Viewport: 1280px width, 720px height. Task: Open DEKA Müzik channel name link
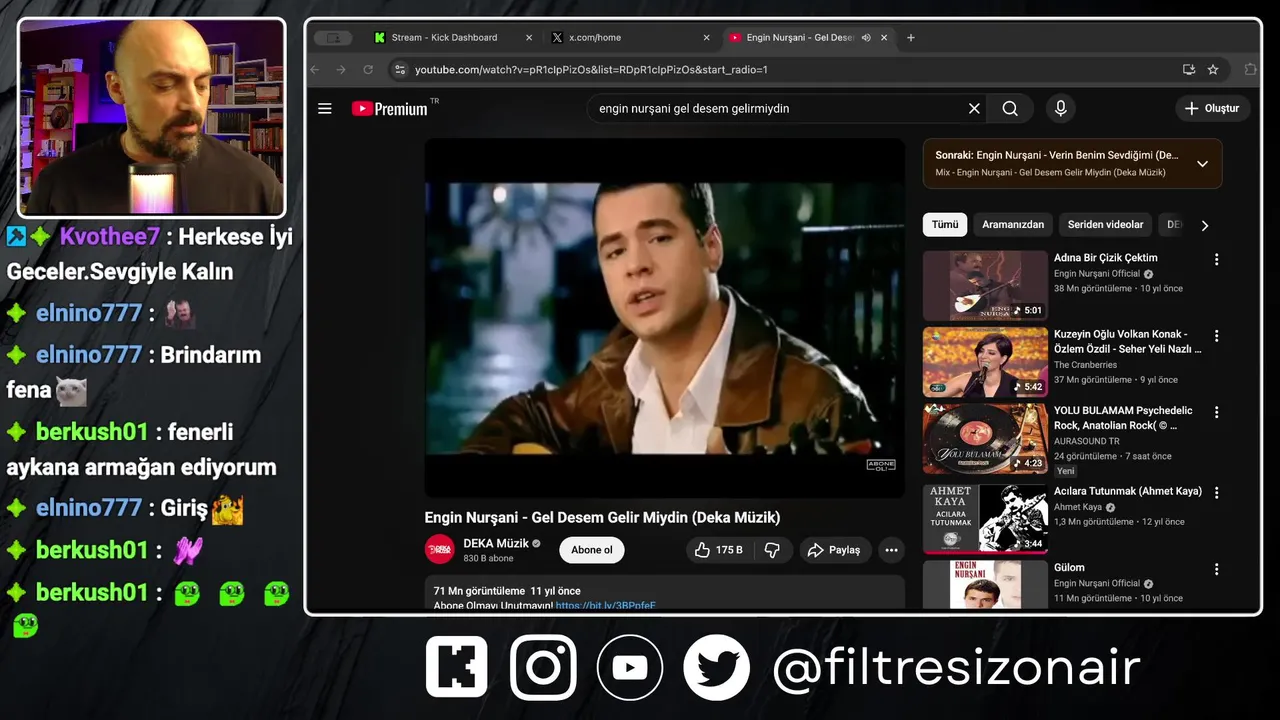[496, 543]
